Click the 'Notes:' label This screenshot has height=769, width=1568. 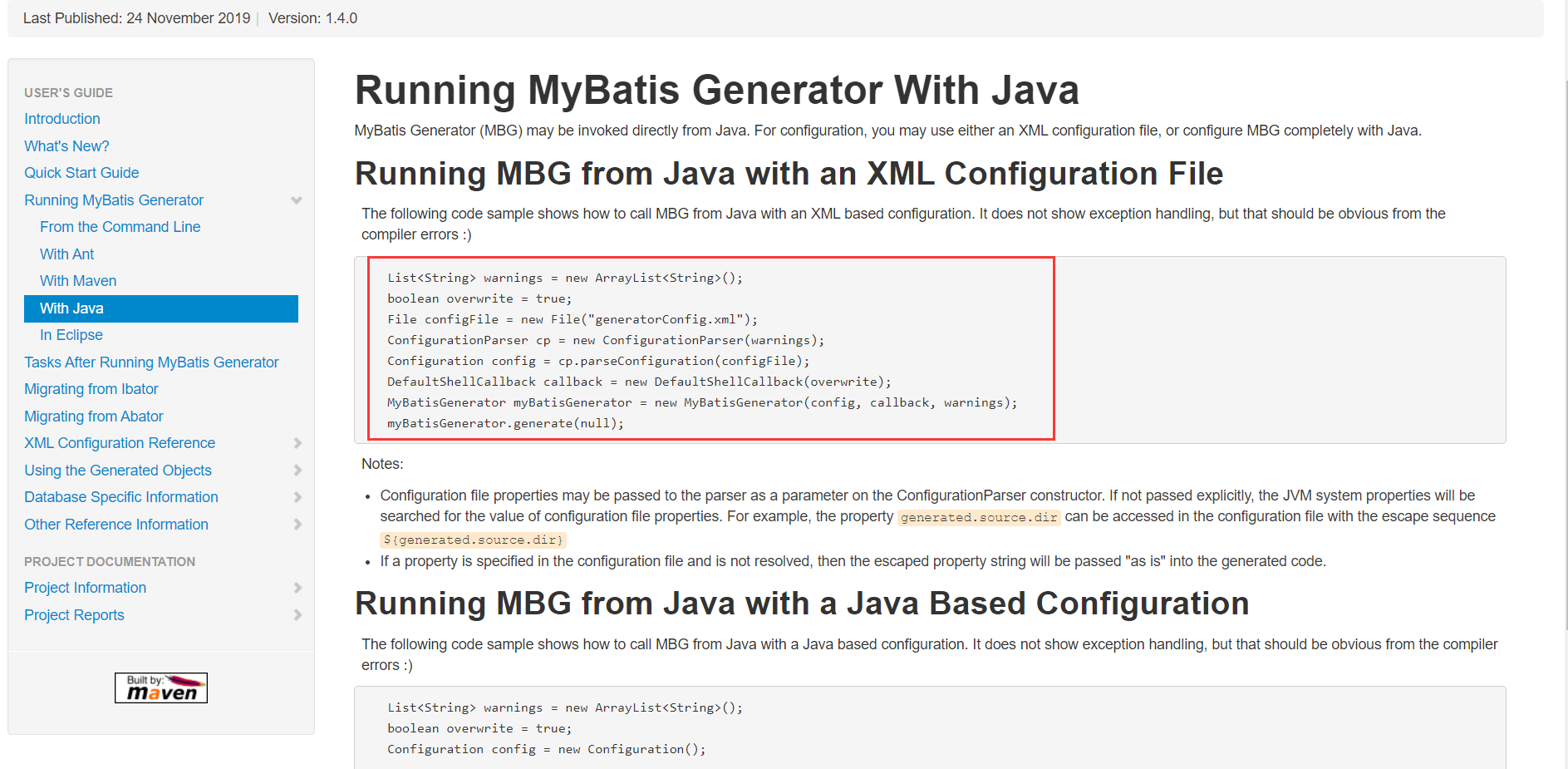382,464
